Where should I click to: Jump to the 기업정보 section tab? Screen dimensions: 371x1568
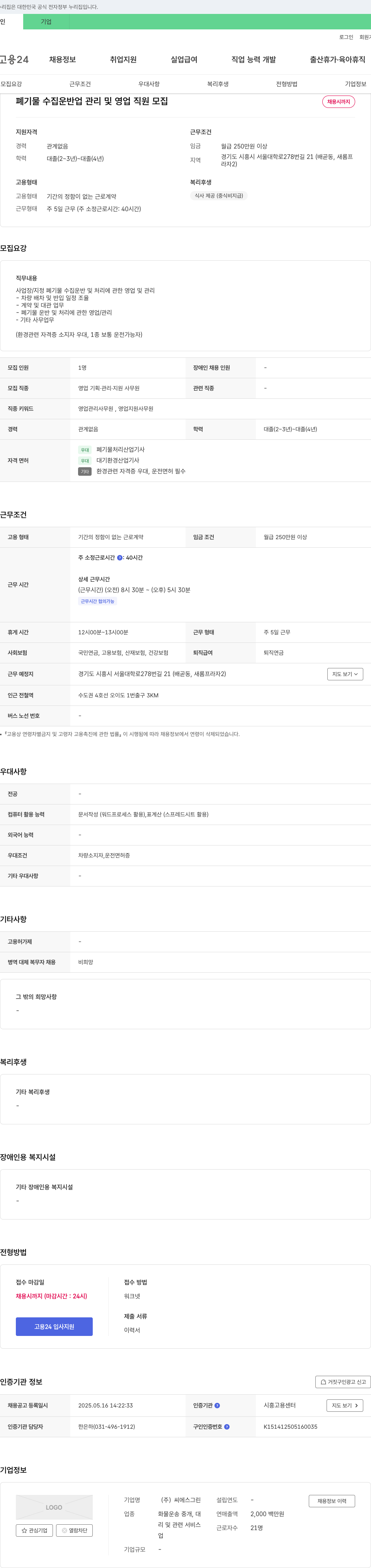(356, 84)
